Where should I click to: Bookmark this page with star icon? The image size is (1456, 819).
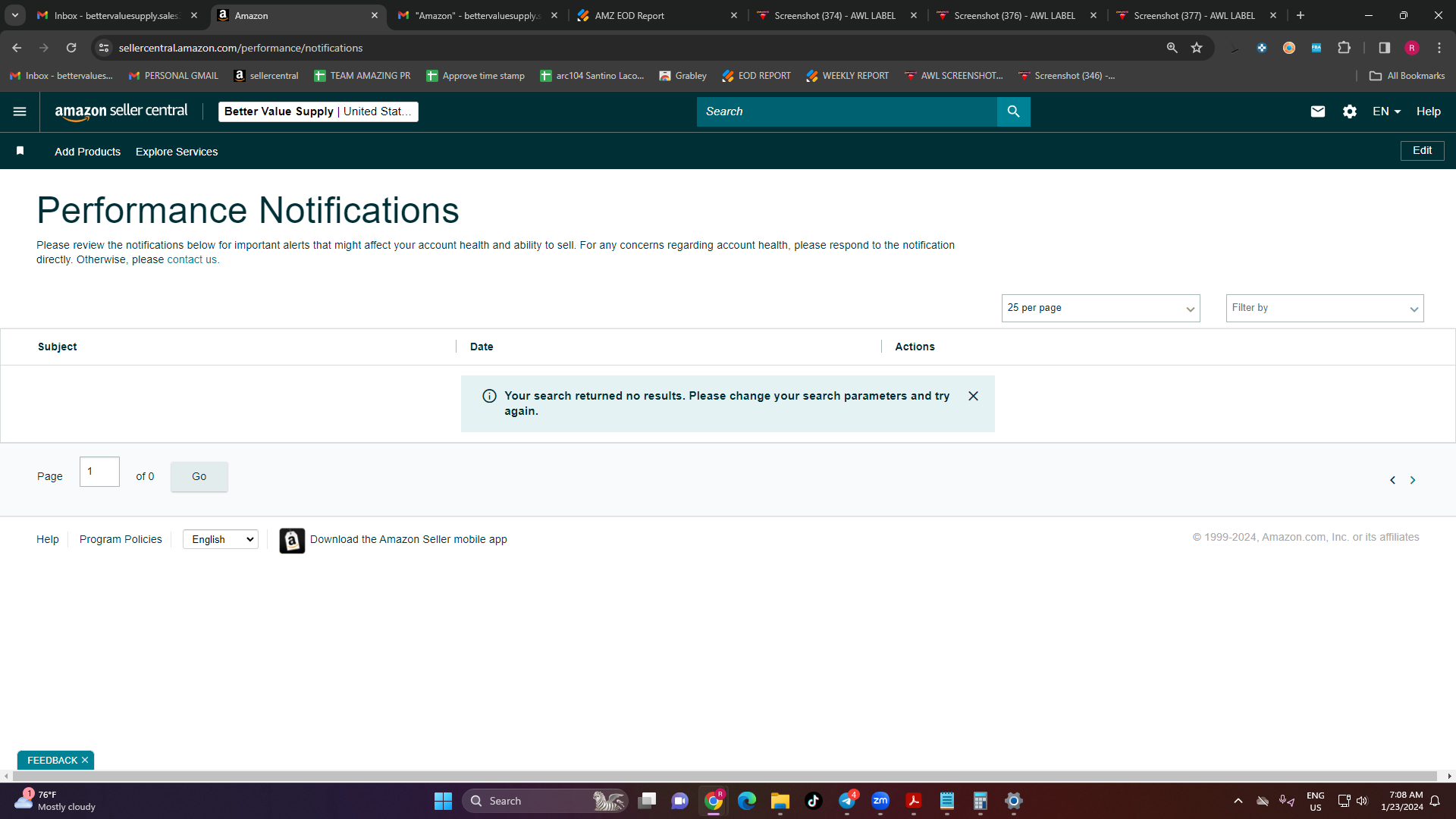click(x=1197, y=48)
